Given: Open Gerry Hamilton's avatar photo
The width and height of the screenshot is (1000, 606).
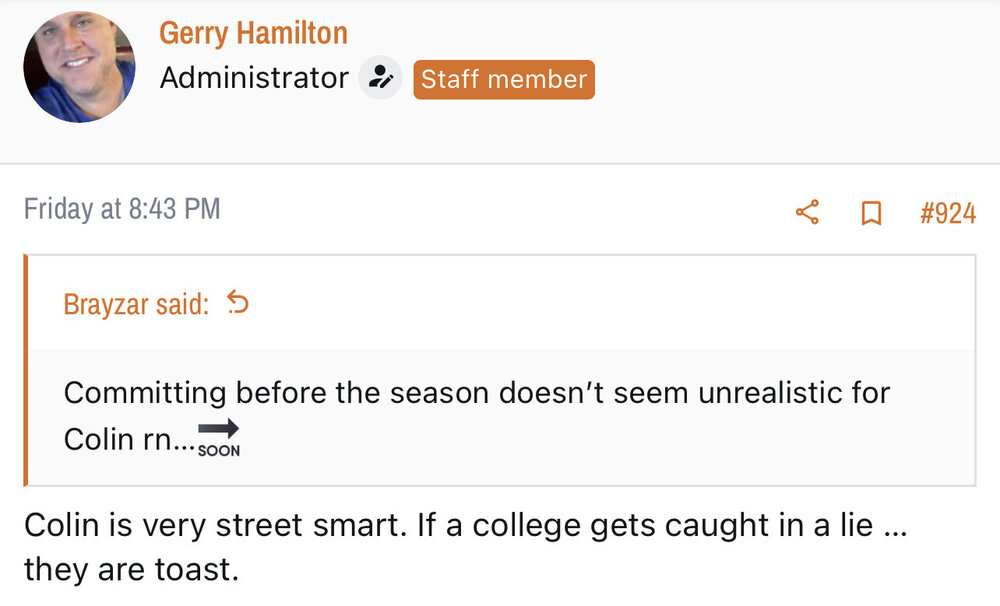Looking at the screenshot, I should tap(79, 68).
